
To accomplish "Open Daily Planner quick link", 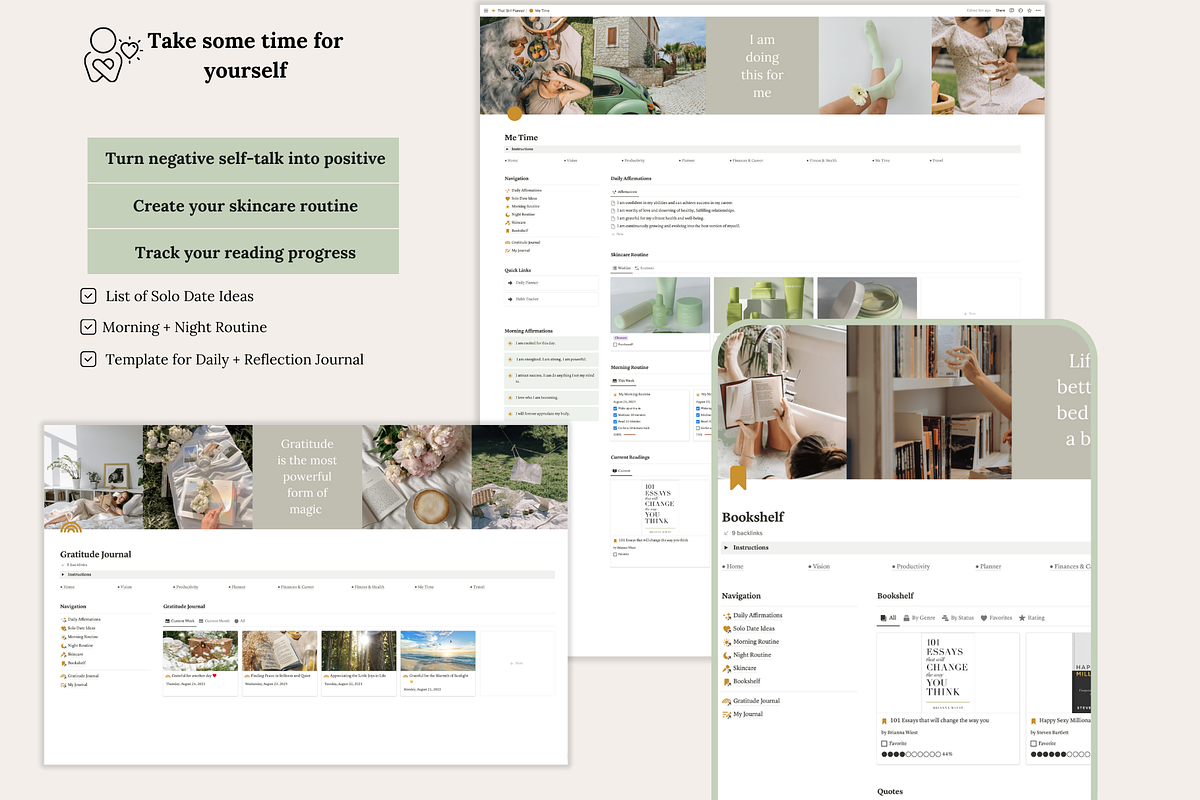I will click(x=527, y=283).
